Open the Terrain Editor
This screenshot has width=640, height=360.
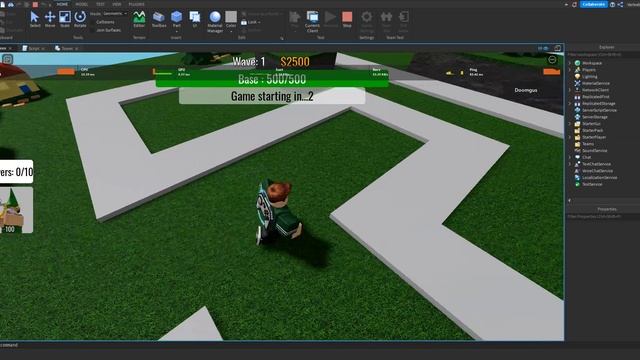139,19
